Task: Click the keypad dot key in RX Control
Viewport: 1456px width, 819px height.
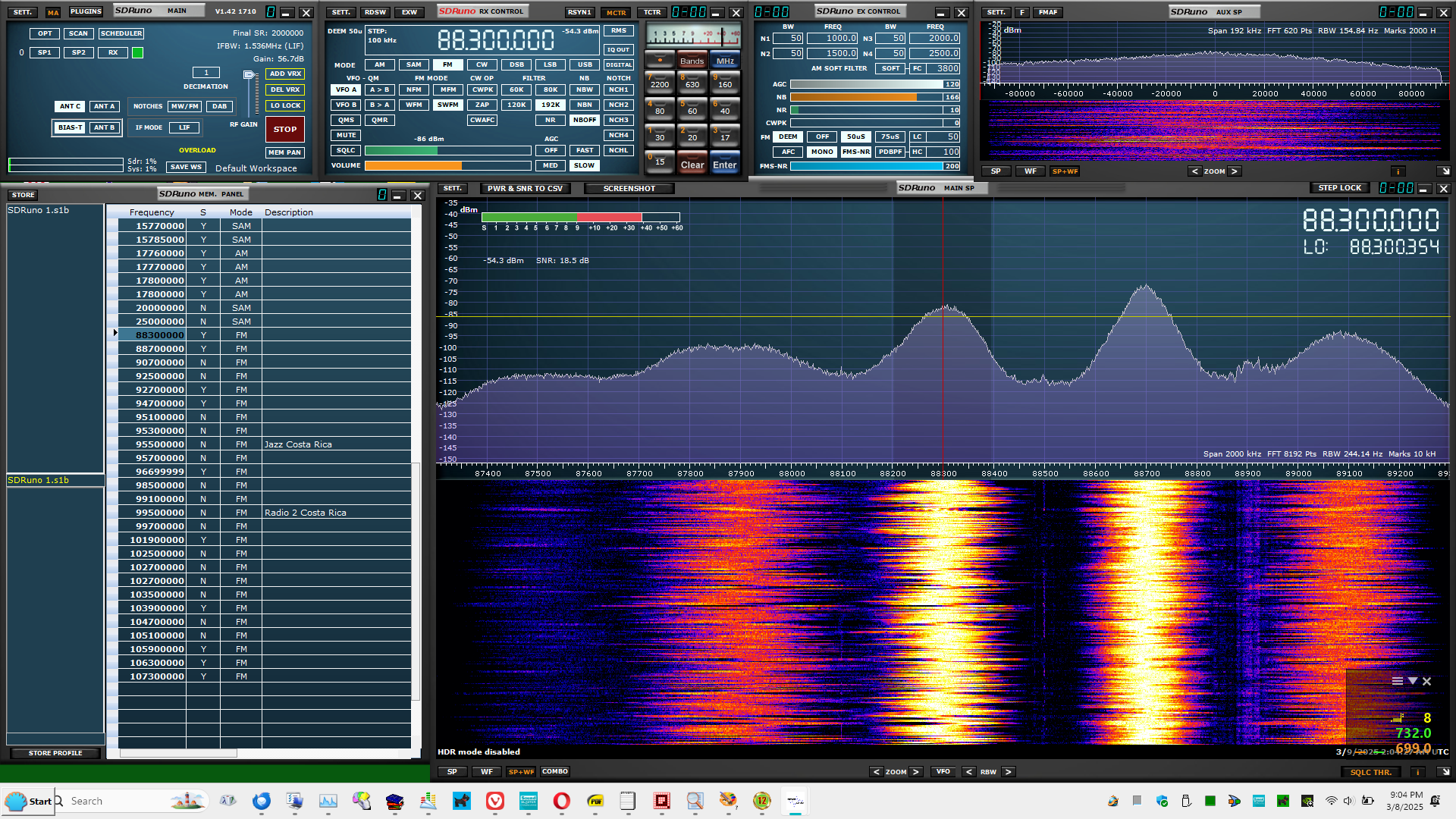Action: [x=660, y=60]
